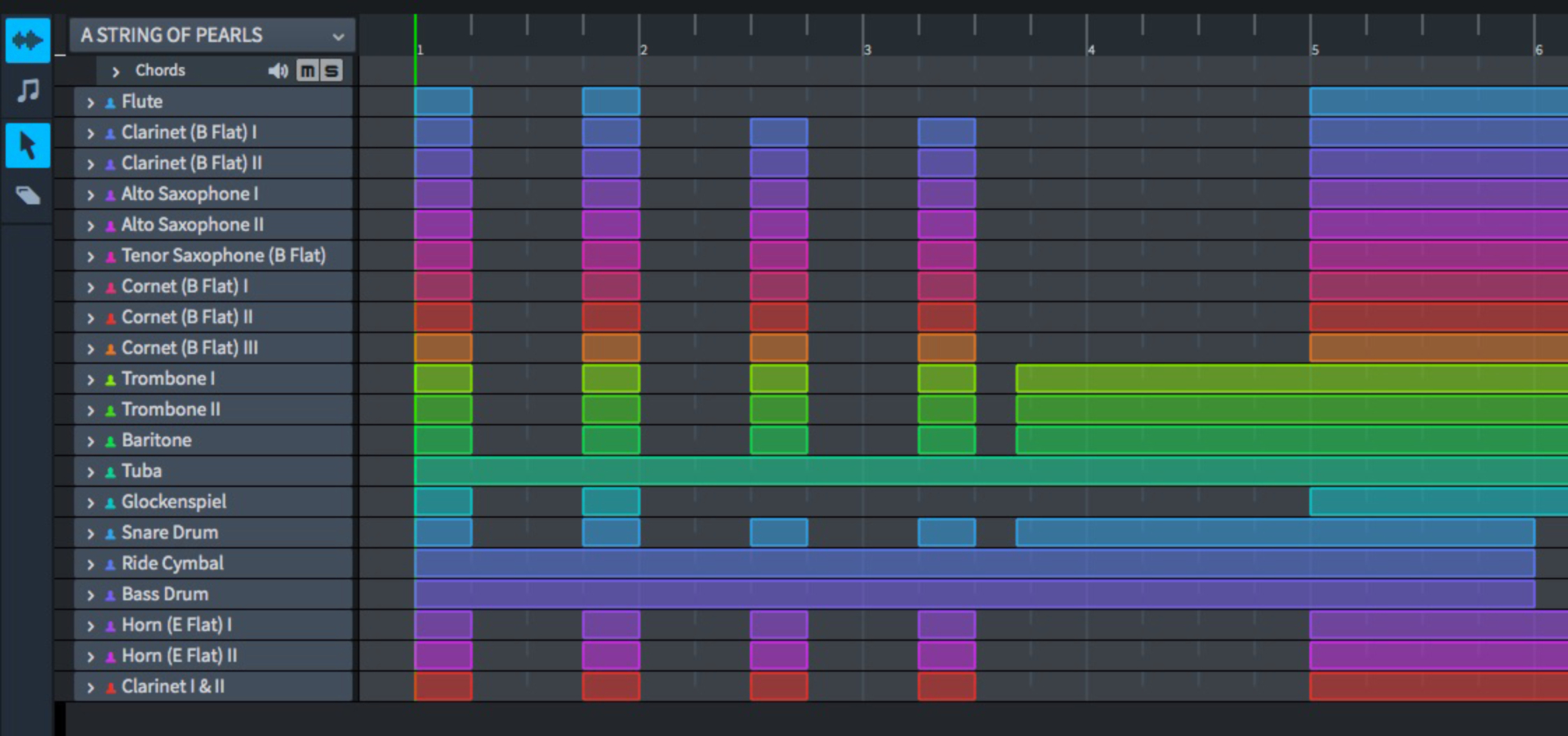Select the Horn (E Flat) I track name
Viewport: 1568px width, 736px height.
point(176,625)
